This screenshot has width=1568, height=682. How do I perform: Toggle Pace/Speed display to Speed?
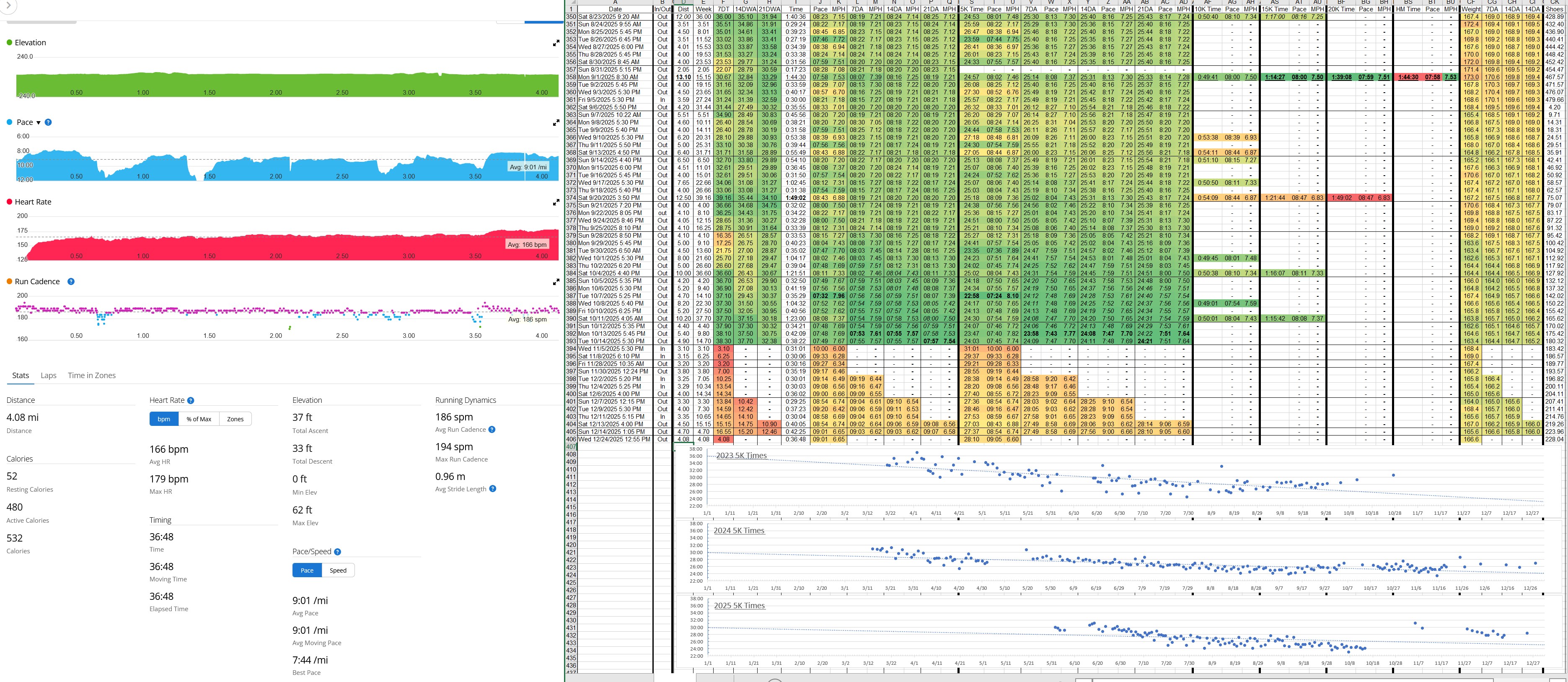(x=338, y=570)
